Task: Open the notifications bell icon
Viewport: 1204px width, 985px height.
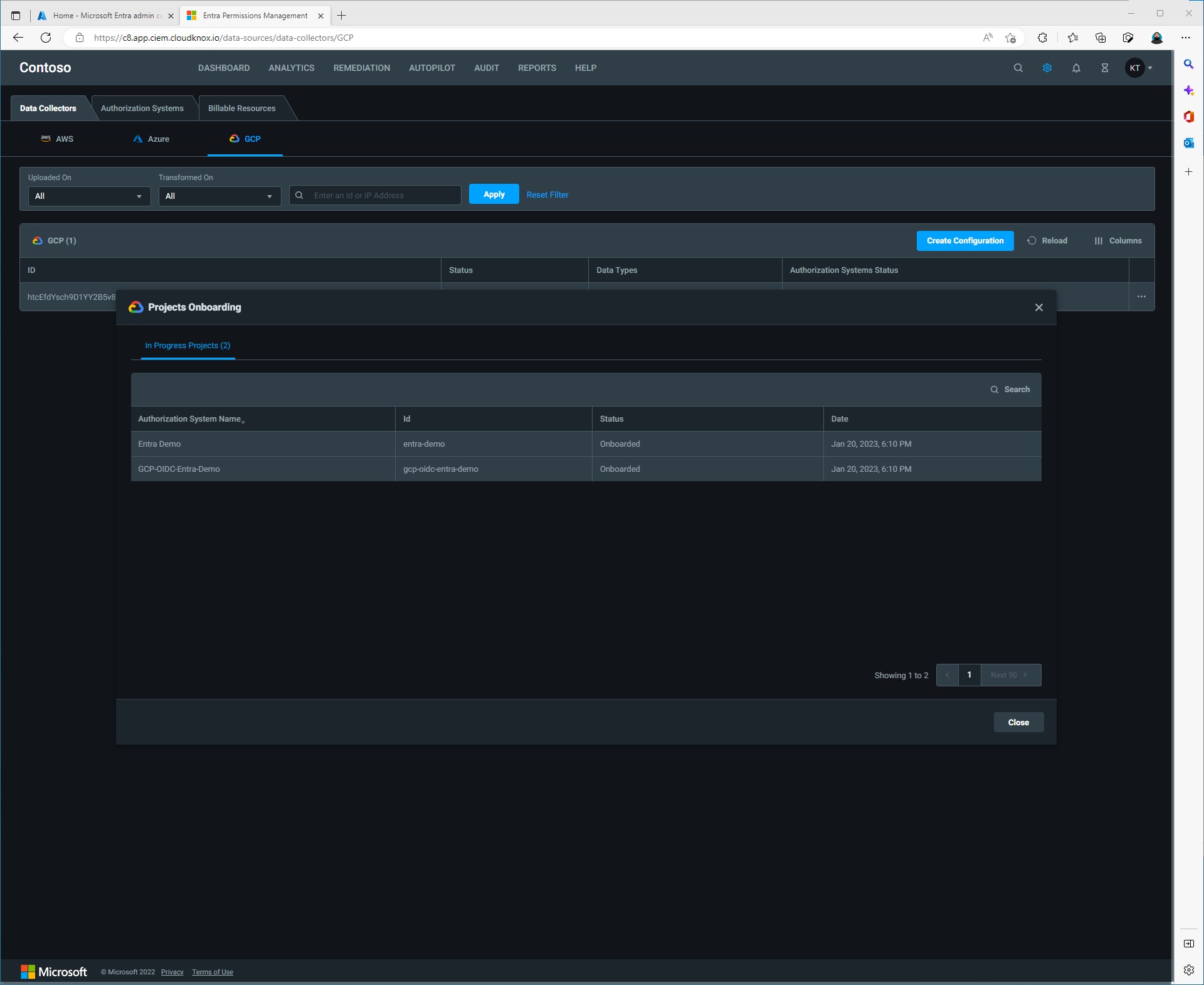Action: point(1076,68)
